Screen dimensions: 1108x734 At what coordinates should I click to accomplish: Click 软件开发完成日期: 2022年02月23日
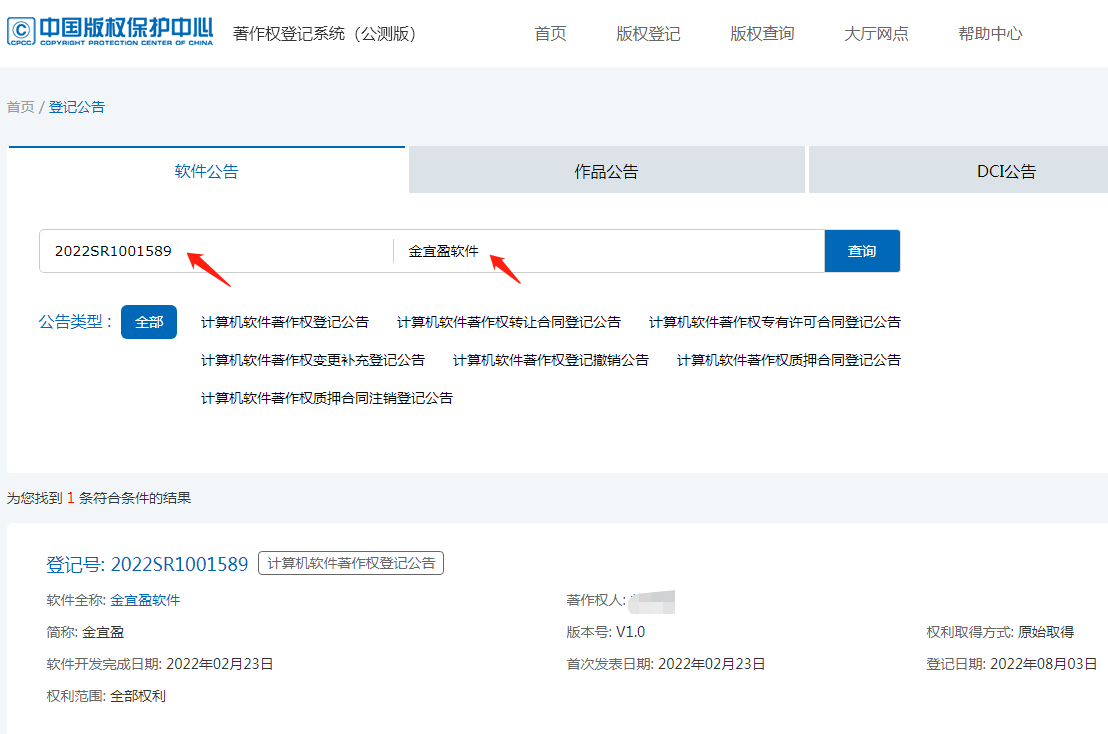click(x=160, y=664)
